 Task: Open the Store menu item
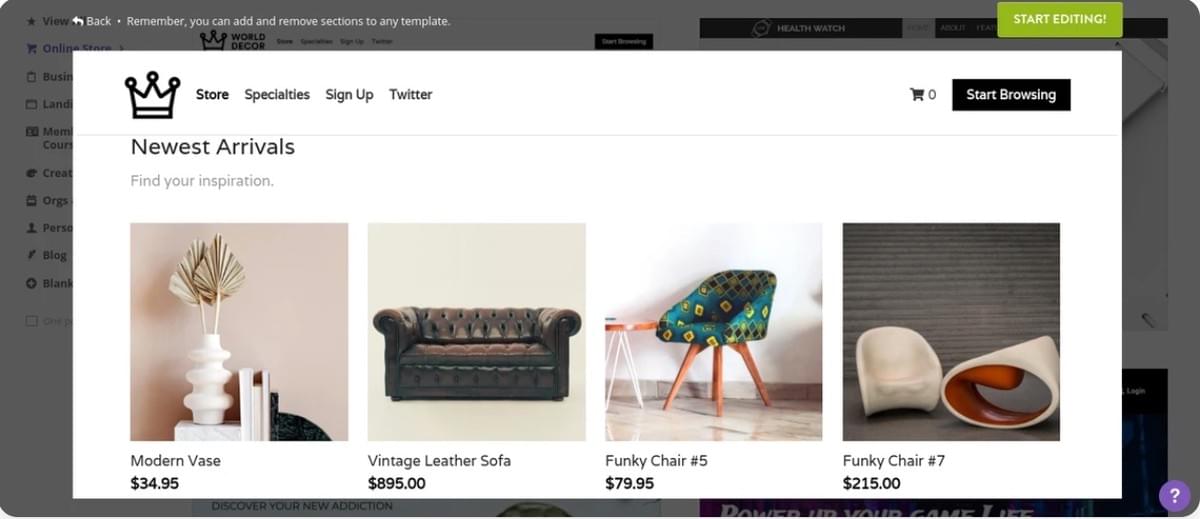[212, 95]
